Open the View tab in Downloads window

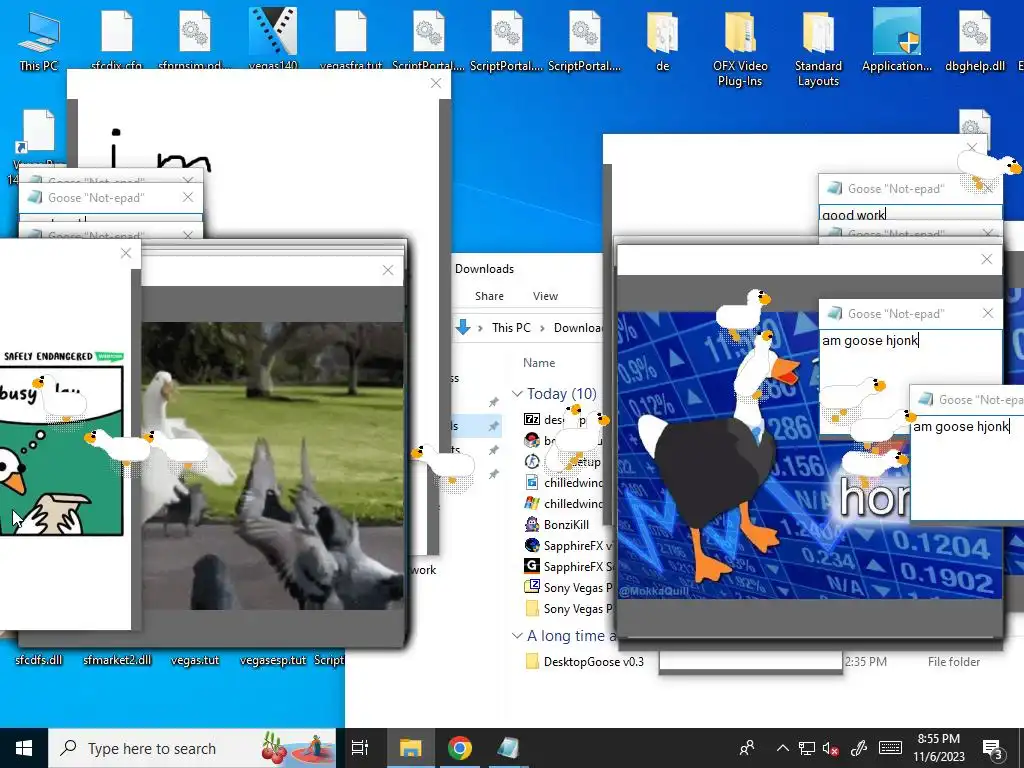pos(545,296)
